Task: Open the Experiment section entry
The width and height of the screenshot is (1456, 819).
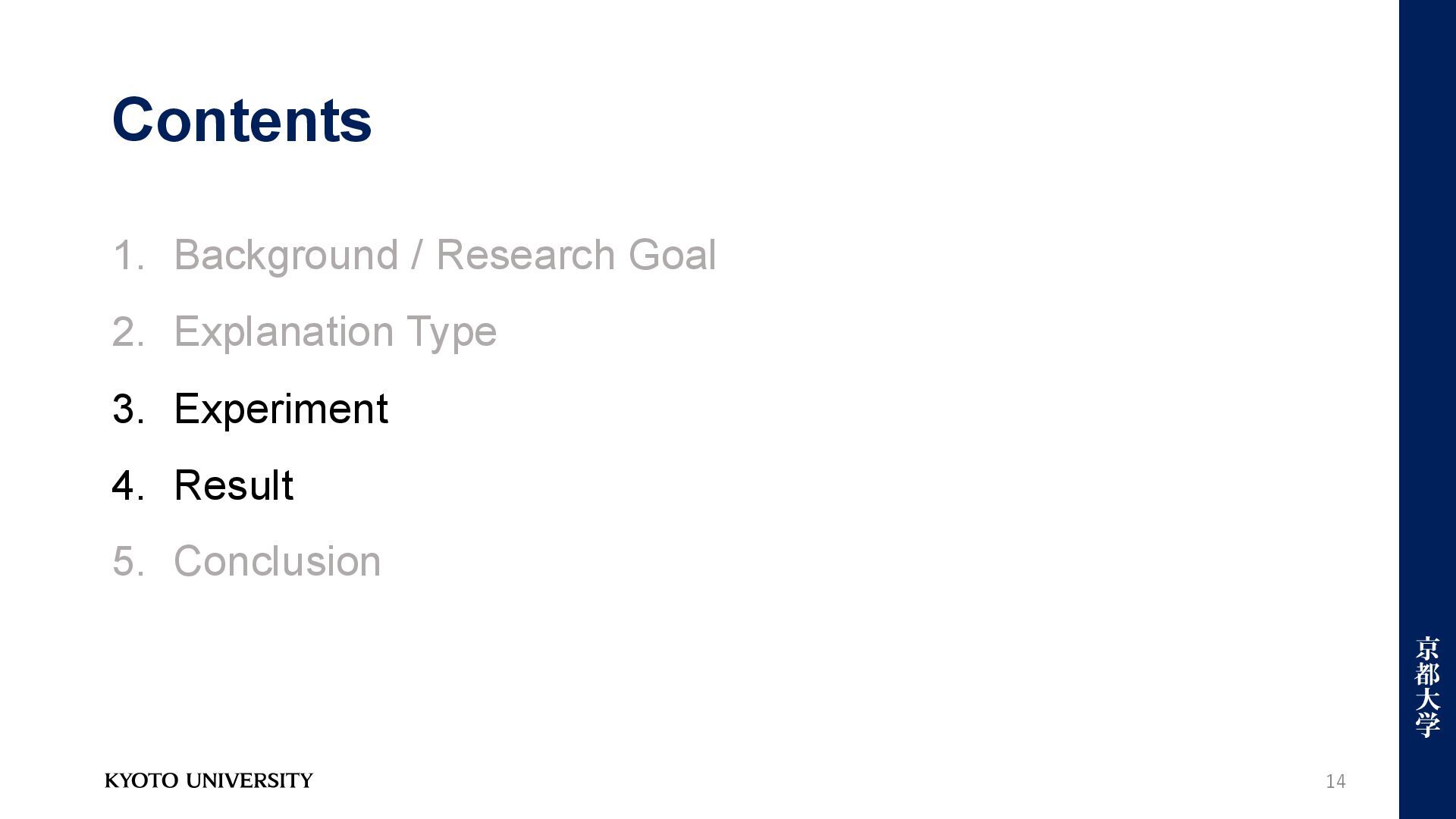Action: (x=281, y=409)
